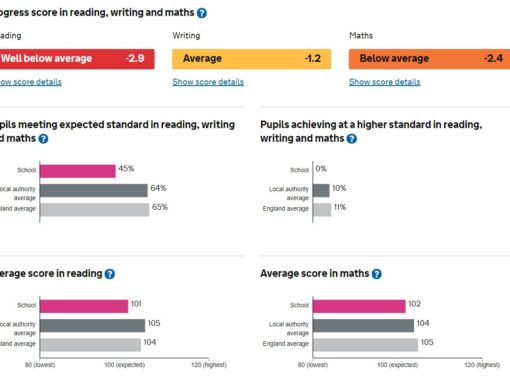The width and height of the screenshot is (510, 382).
Task: Click help icon beside progress score heading
Action: (x=202, y=13)
